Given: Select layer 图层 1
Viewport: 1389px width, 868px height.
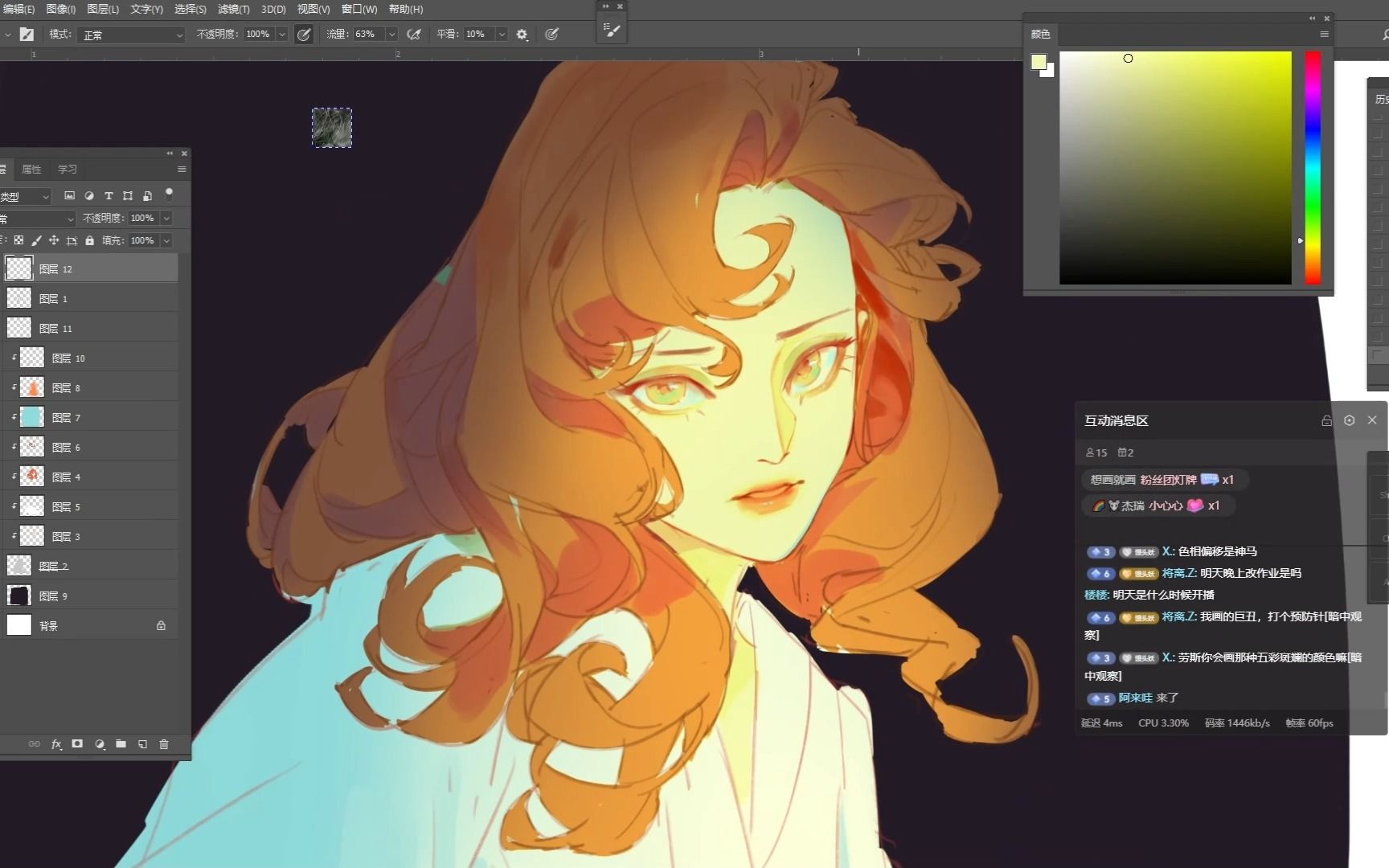Looking at the screenshot, I should [x=89, y=298].
